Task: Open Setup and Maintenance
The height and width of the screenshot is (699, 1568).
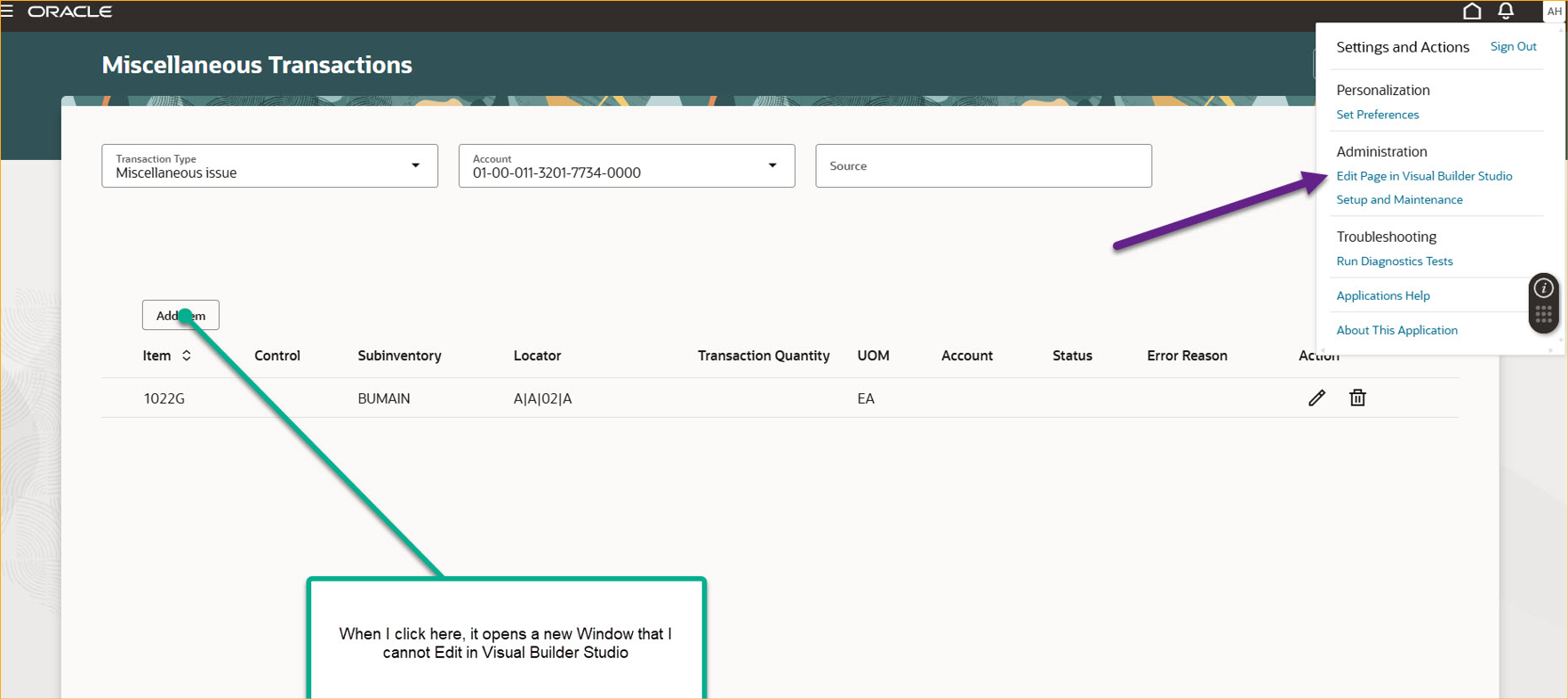Action: point(1399,200)
